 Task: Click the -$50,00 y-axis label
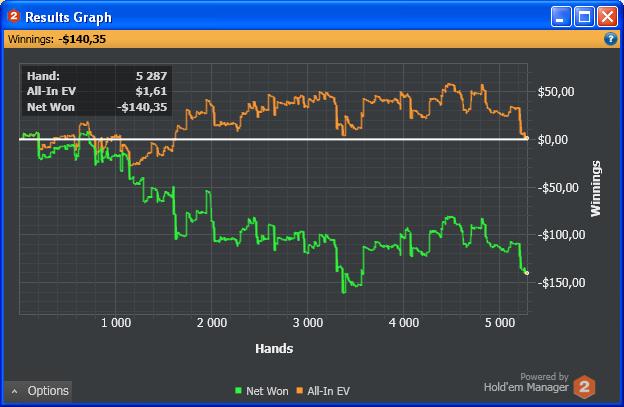[x=558, y=187]
